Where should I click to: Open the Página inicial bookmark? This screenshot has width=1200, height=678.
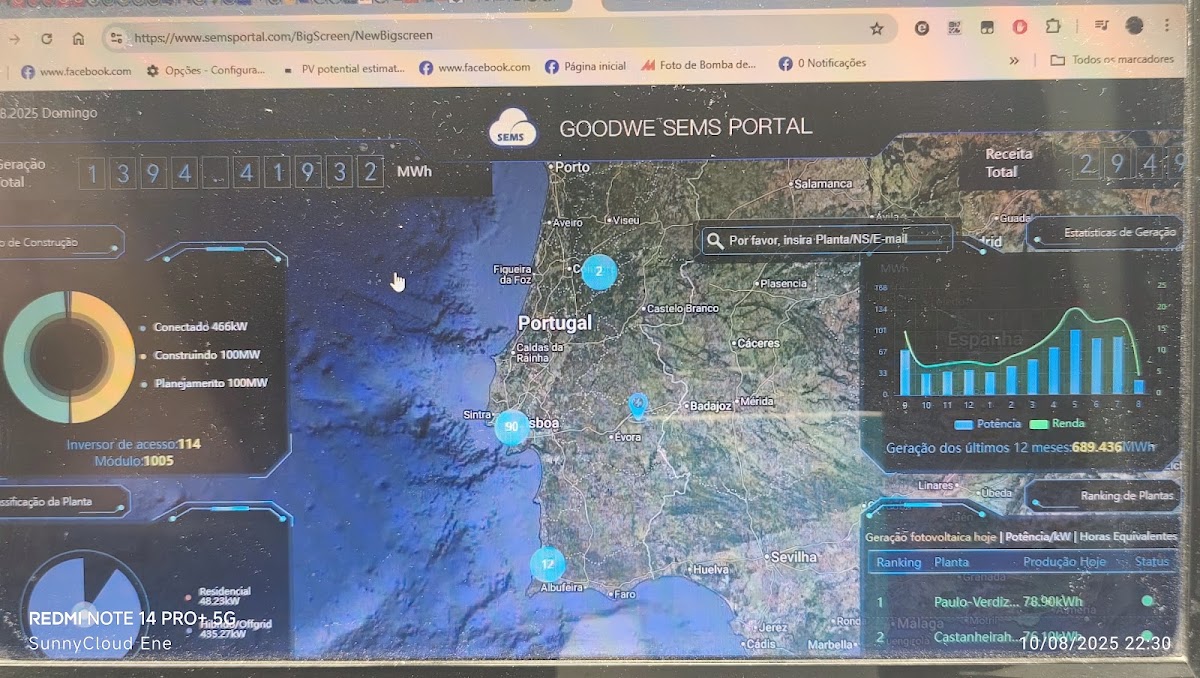point(586,66)
